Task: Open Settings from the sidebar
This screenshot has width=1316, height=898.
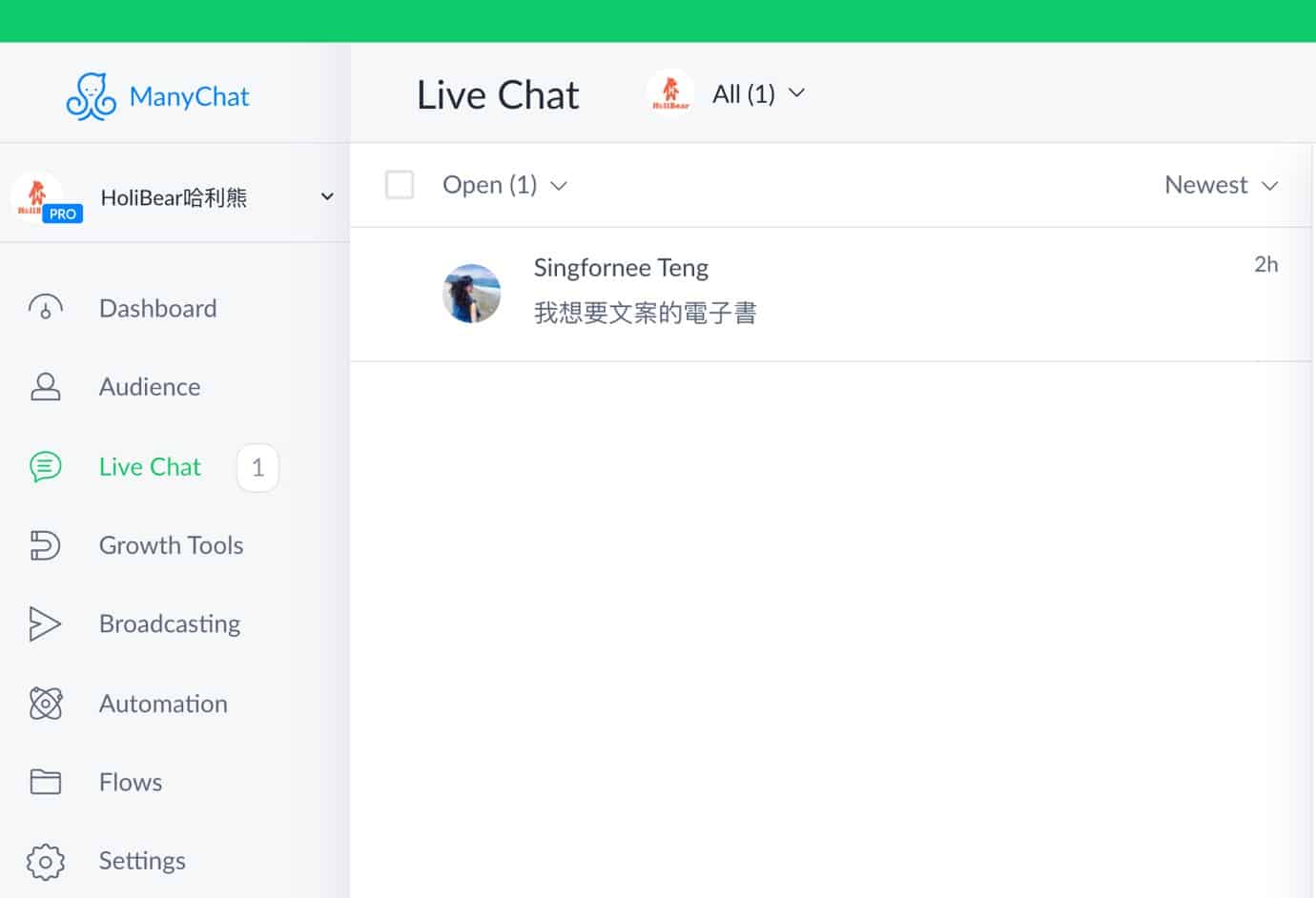Action: point(142,861)
